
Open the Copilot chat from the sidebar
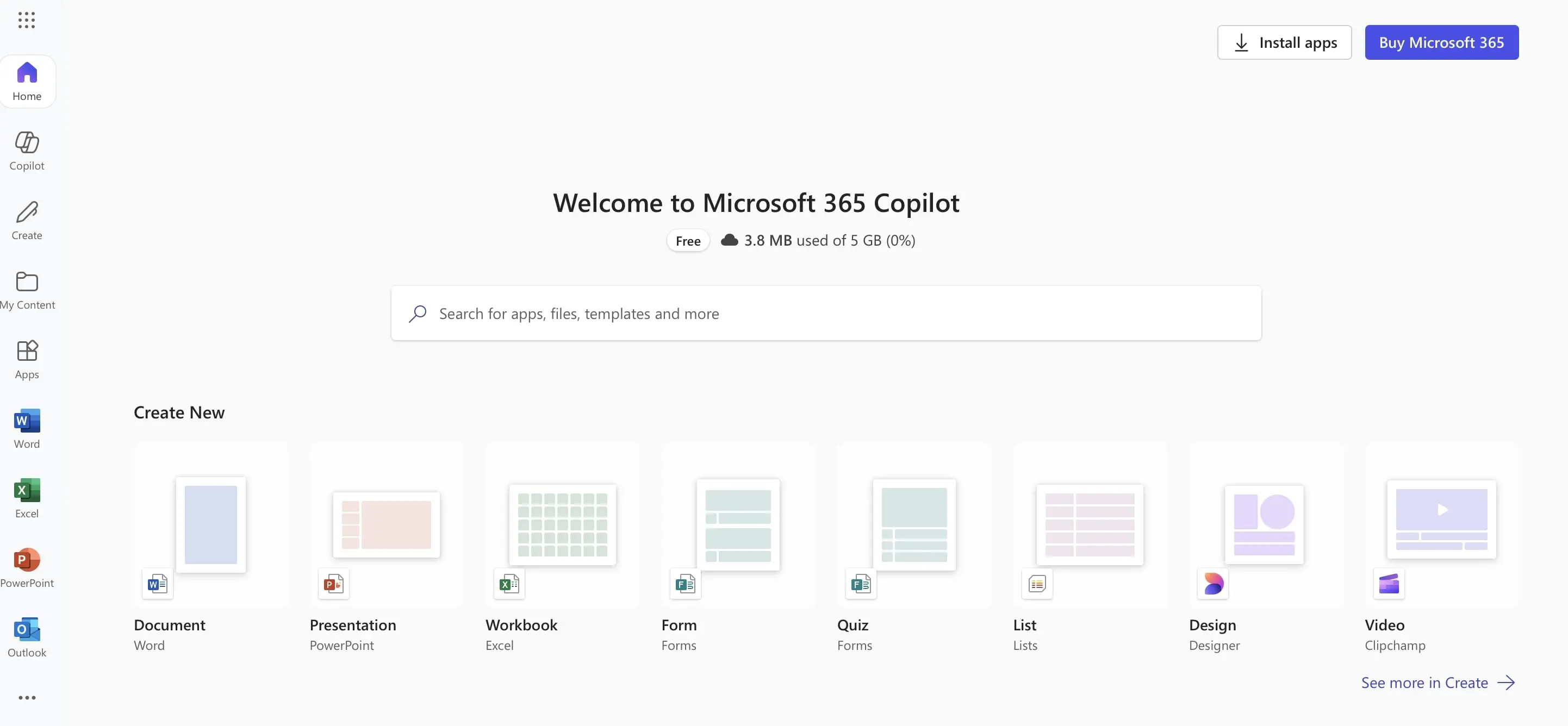coord(27,149)
